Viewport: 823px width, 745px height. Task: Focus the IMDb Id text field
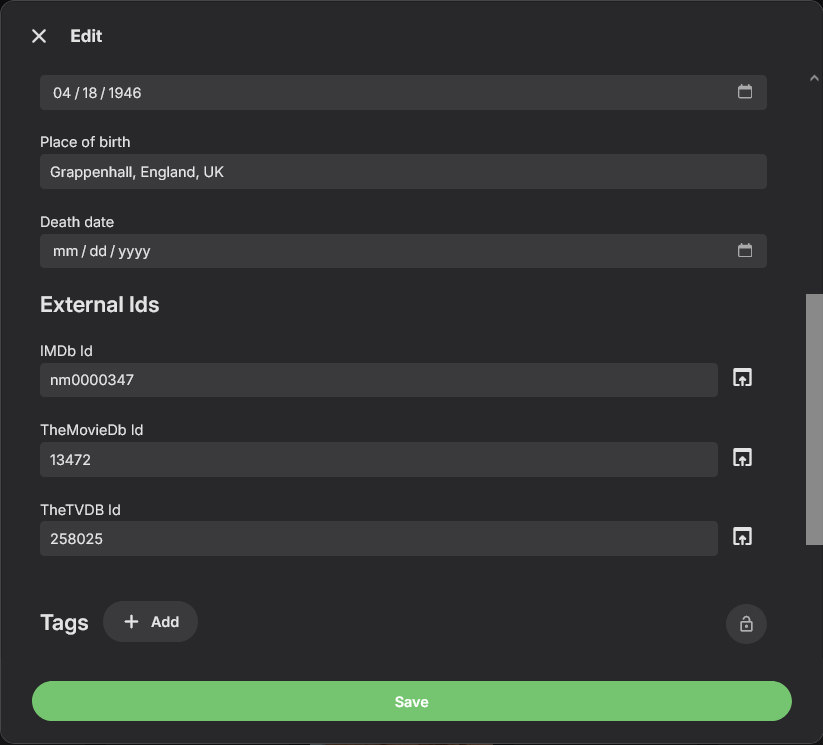tap(378, 380)
